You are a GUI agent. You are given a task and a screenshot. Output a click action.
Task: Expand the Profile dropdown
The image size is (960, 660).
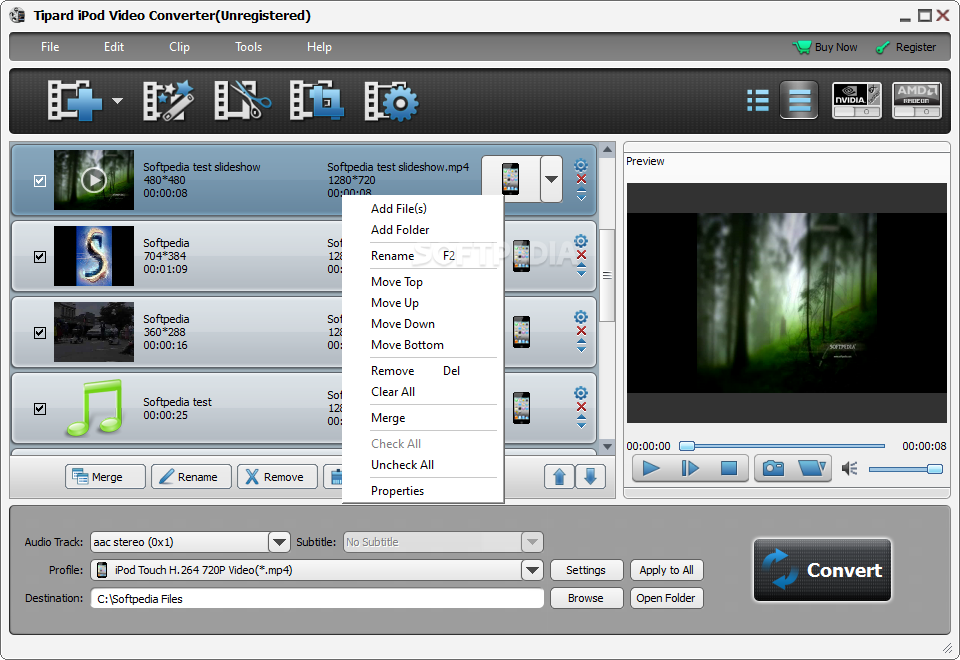click(x=533, y=570)
